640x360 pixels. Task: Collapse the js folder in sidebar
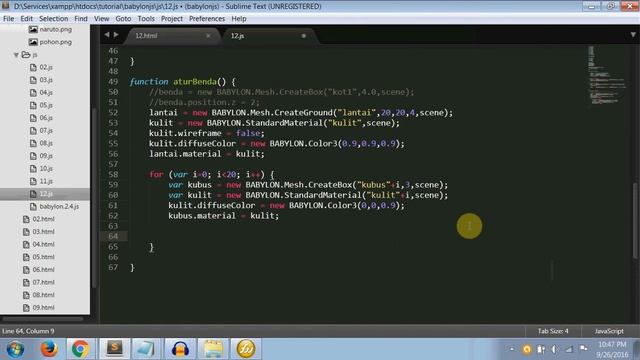[16, 55]
